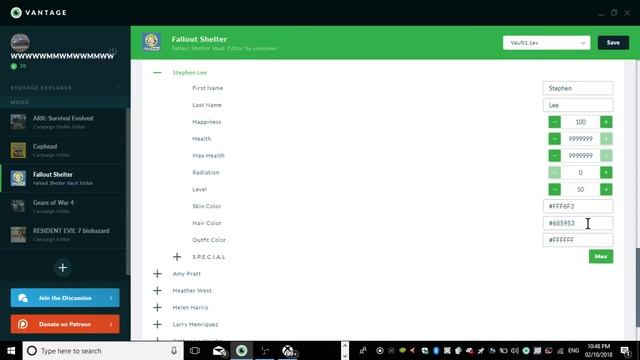Select Cuphead campaign editor mod

[x=64, y=150]
